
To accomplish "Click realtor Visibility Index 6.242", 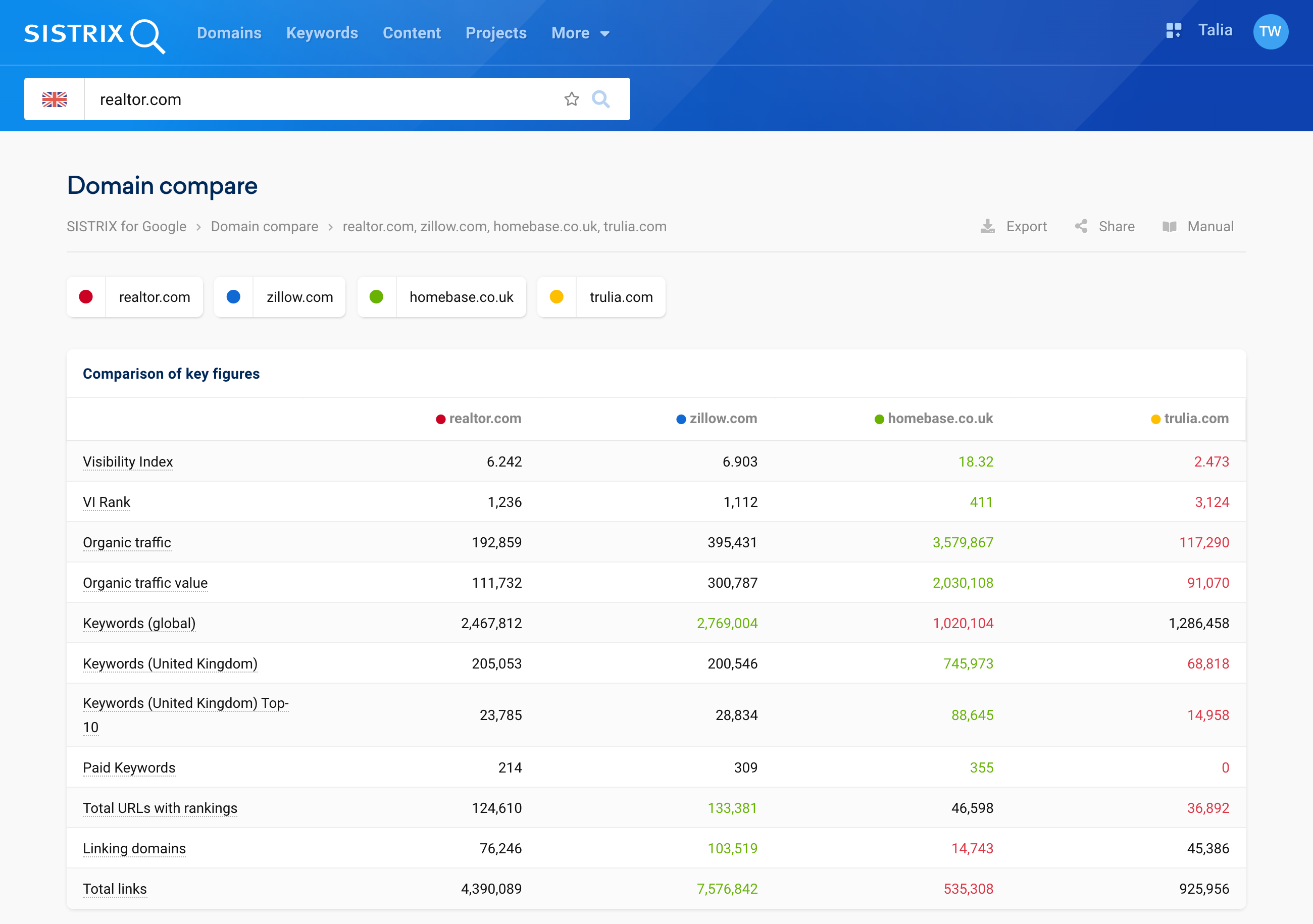I will tap(504, 461).
